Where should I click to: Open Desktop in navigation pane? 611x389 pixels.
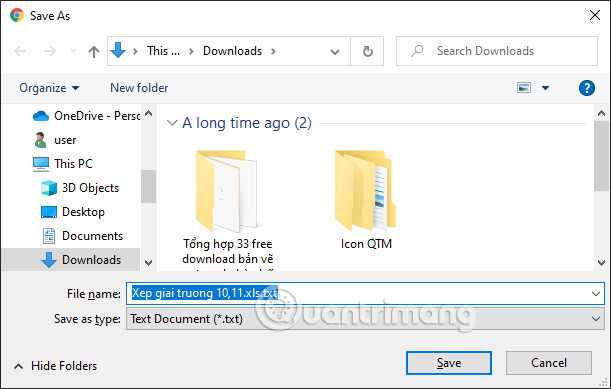point(73,212)
